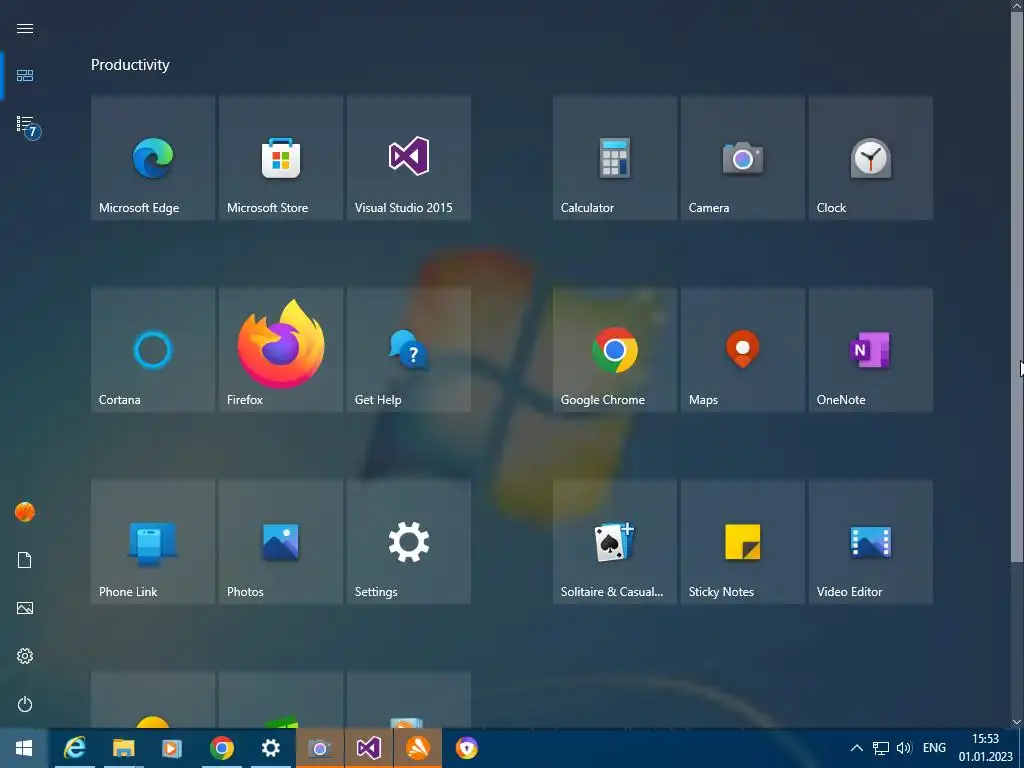The height and width of the screenshot is (768, 1024).
Task: Open Microsoft Edge tile
Action: pos(153,158)
